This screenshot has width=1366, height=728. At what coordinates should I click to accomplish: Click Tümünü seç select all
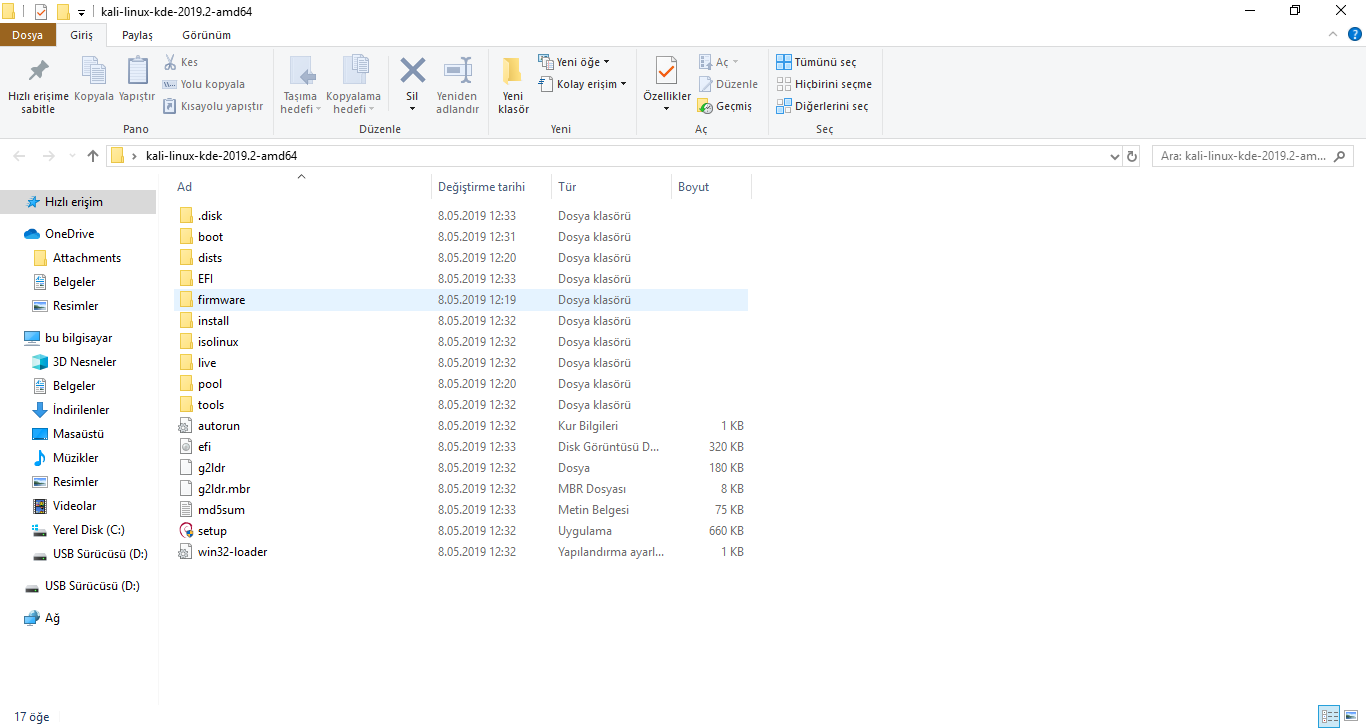coord(816,62)
